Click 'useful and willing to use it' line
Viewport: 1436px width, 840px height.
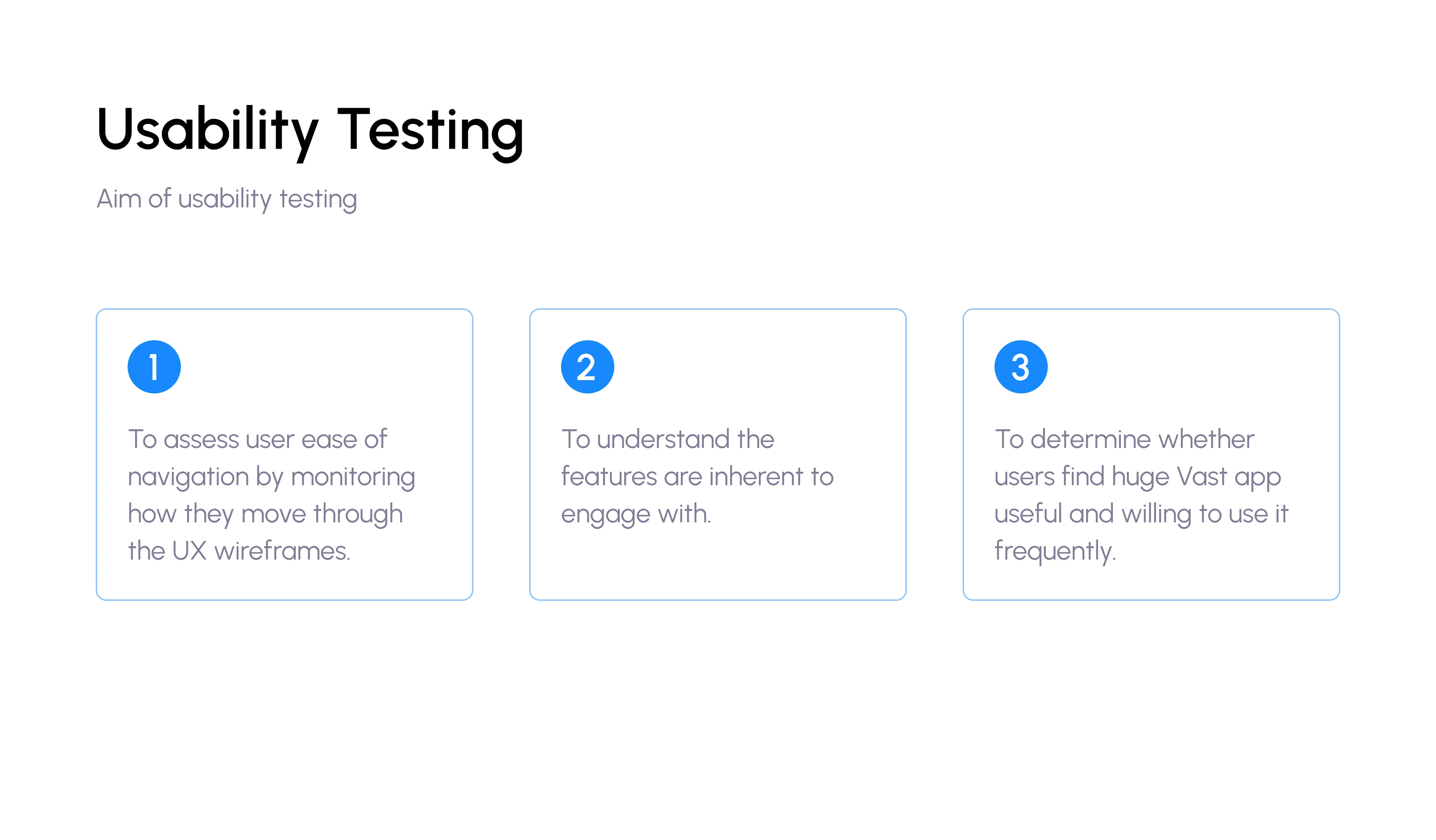1141,515
